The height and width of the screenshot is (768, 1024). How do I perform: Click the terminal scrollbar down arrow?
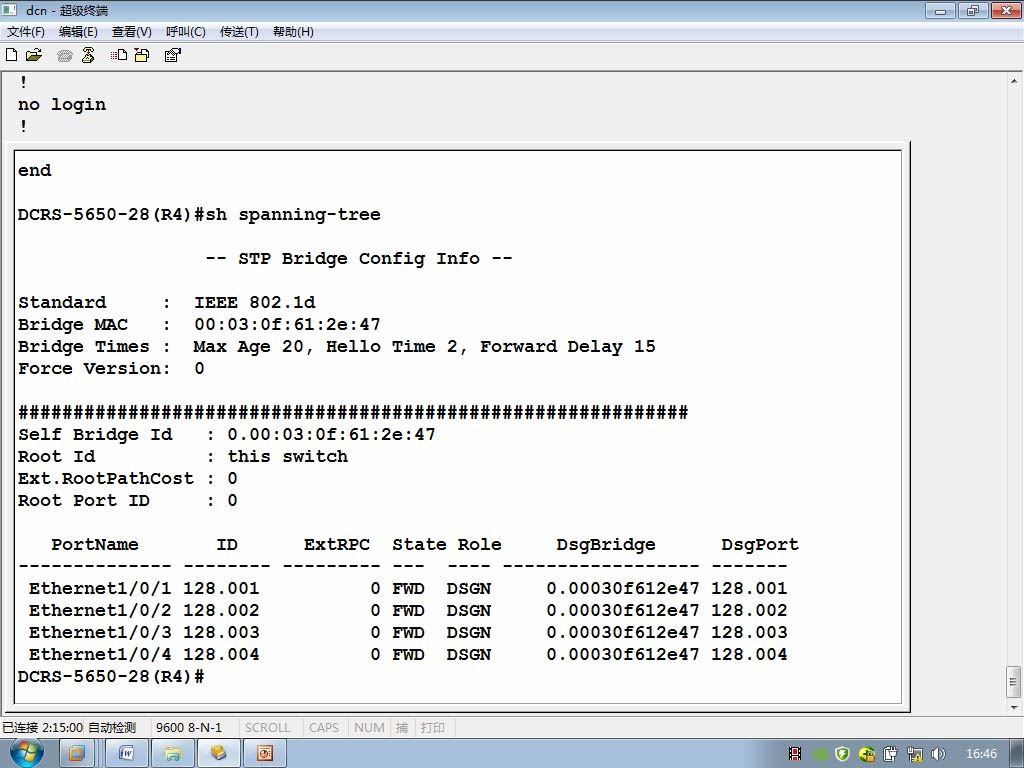pos(1014,707)
